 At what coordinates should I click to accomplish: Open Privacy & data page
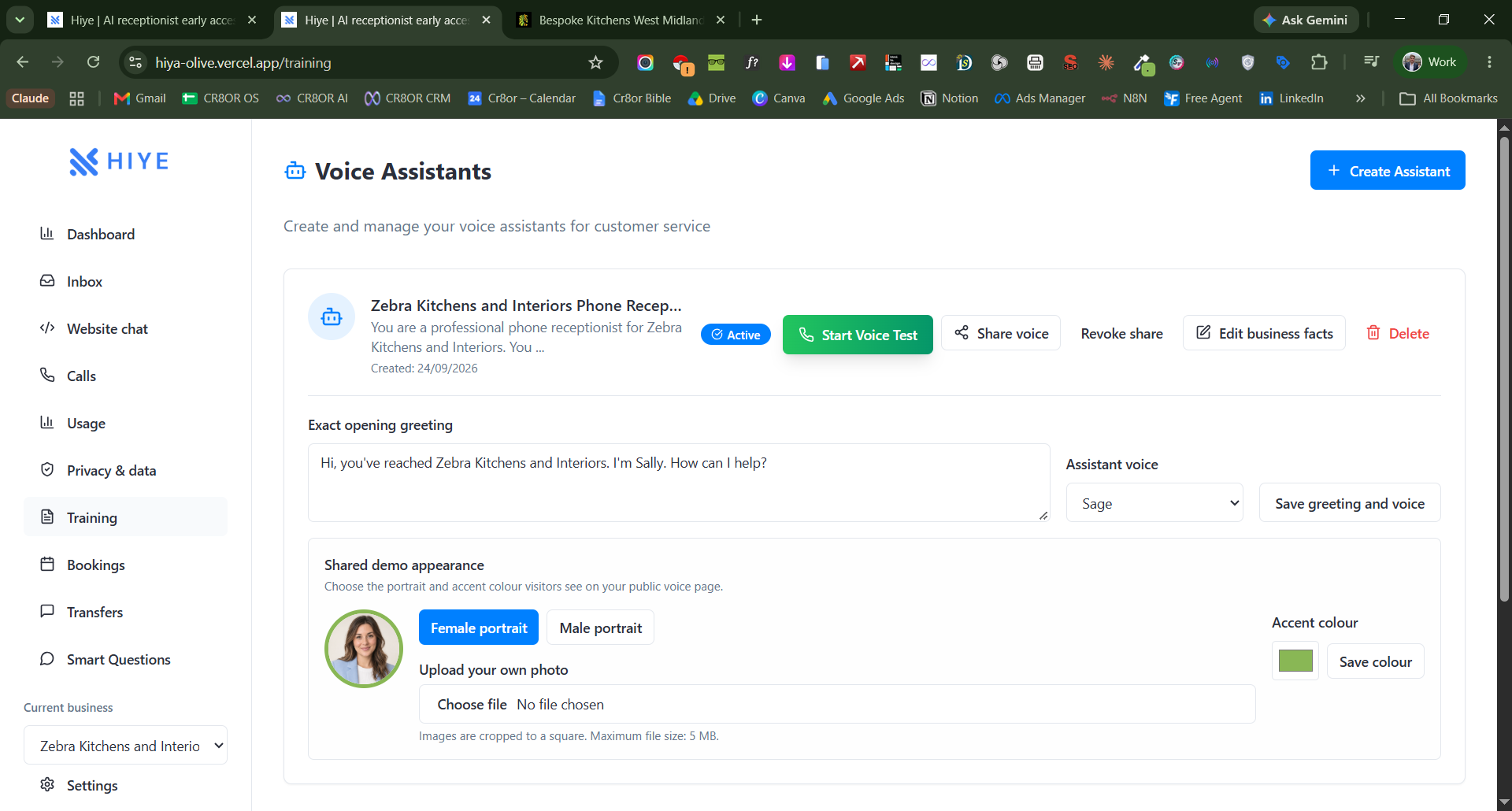(125, 470)
